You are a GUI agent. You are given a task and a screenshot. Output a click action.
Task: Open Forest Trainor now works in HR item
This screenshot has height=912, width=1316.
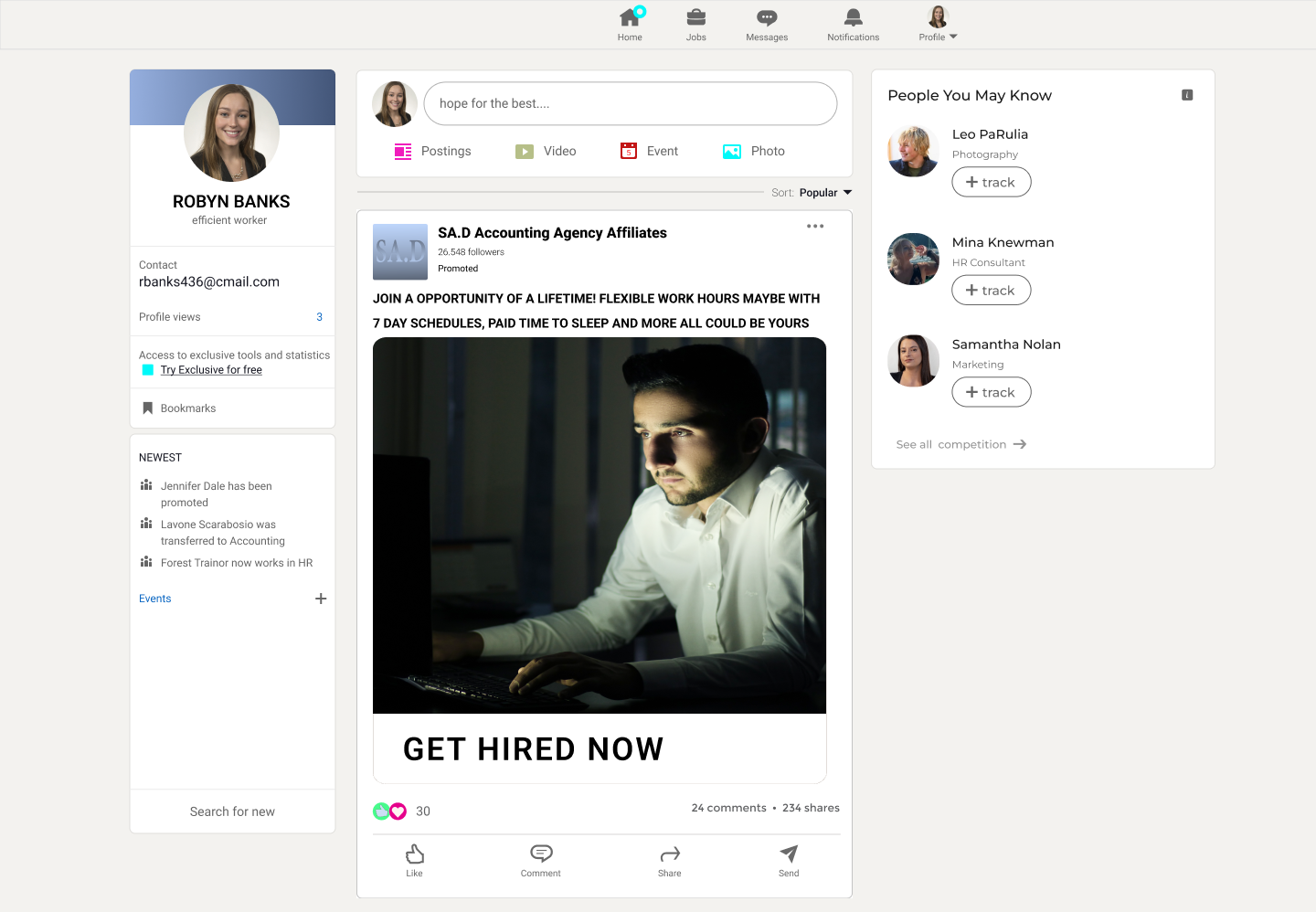pos(237,563)
